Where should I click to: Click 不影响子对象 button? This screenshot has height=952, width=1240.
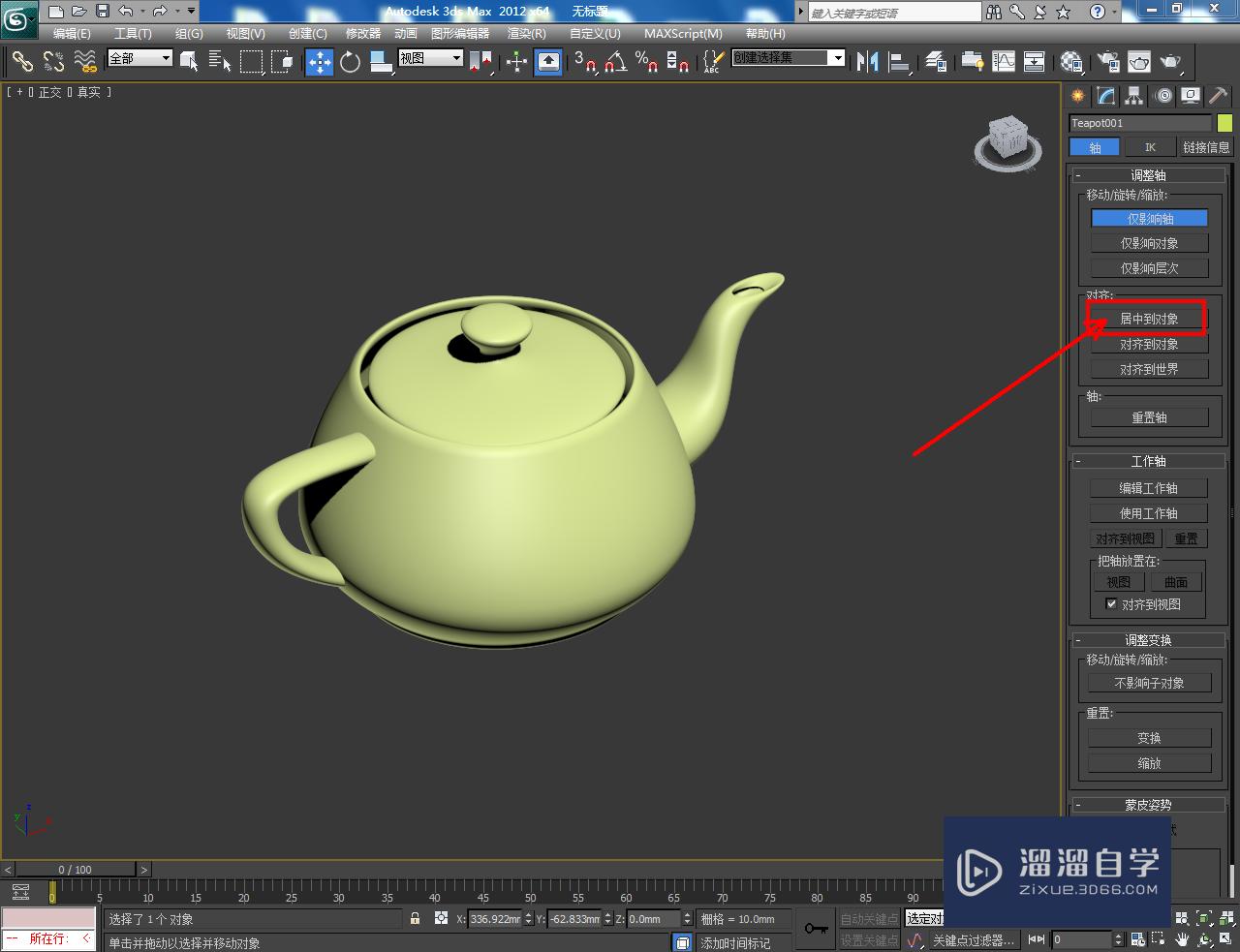(1150, 683)
